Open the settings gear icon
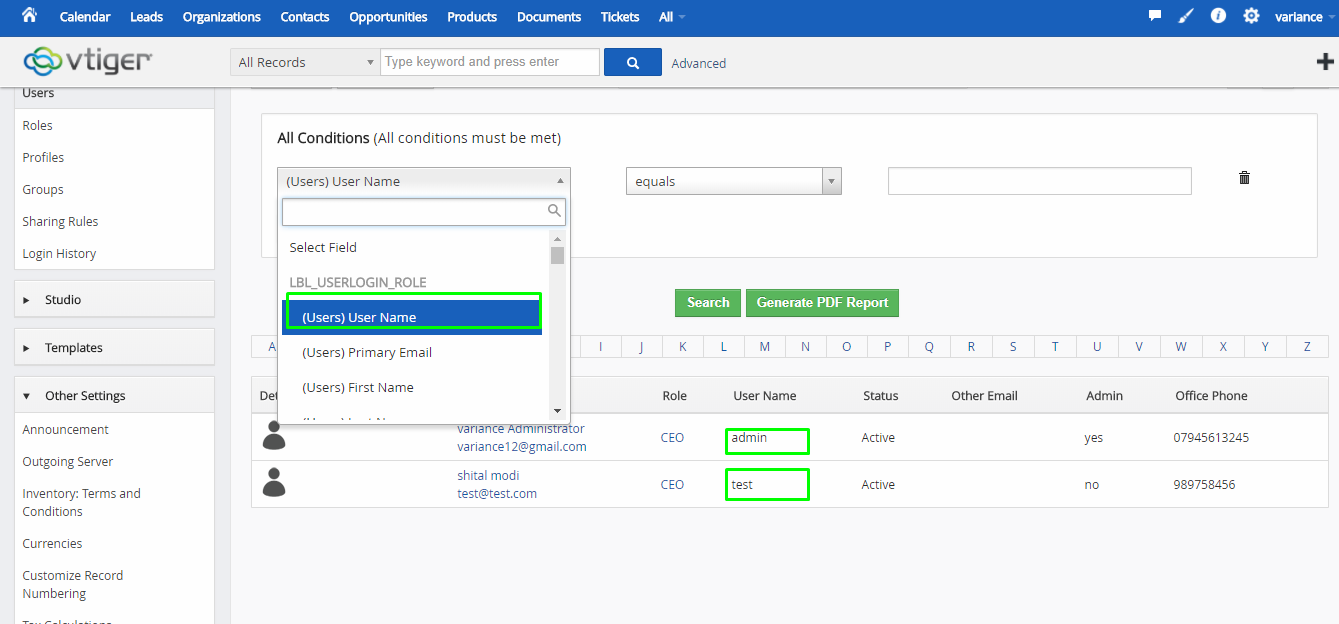This screenshot has height=624, width=1339. (1251, 16)
